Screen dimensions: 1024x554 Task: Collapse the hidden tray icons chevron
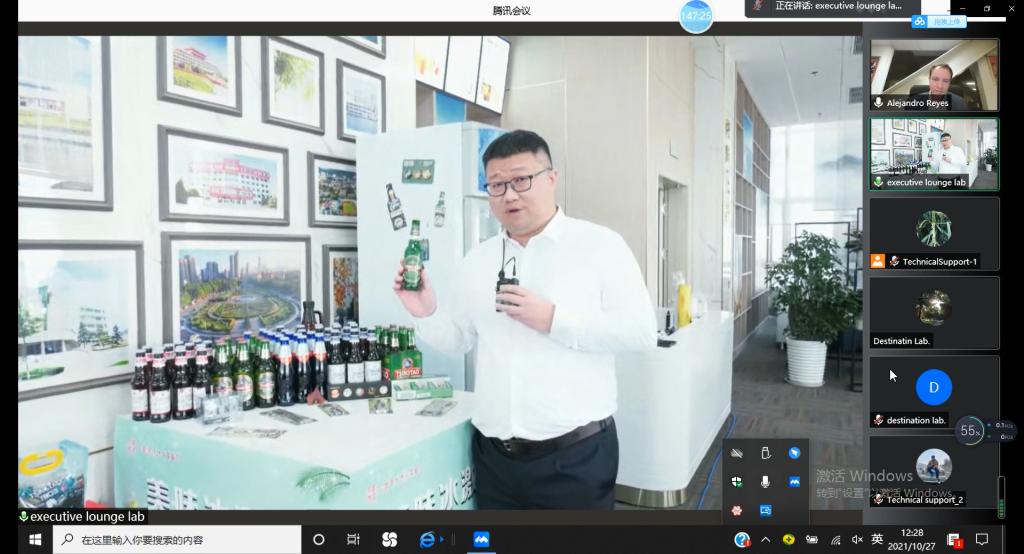765,539
